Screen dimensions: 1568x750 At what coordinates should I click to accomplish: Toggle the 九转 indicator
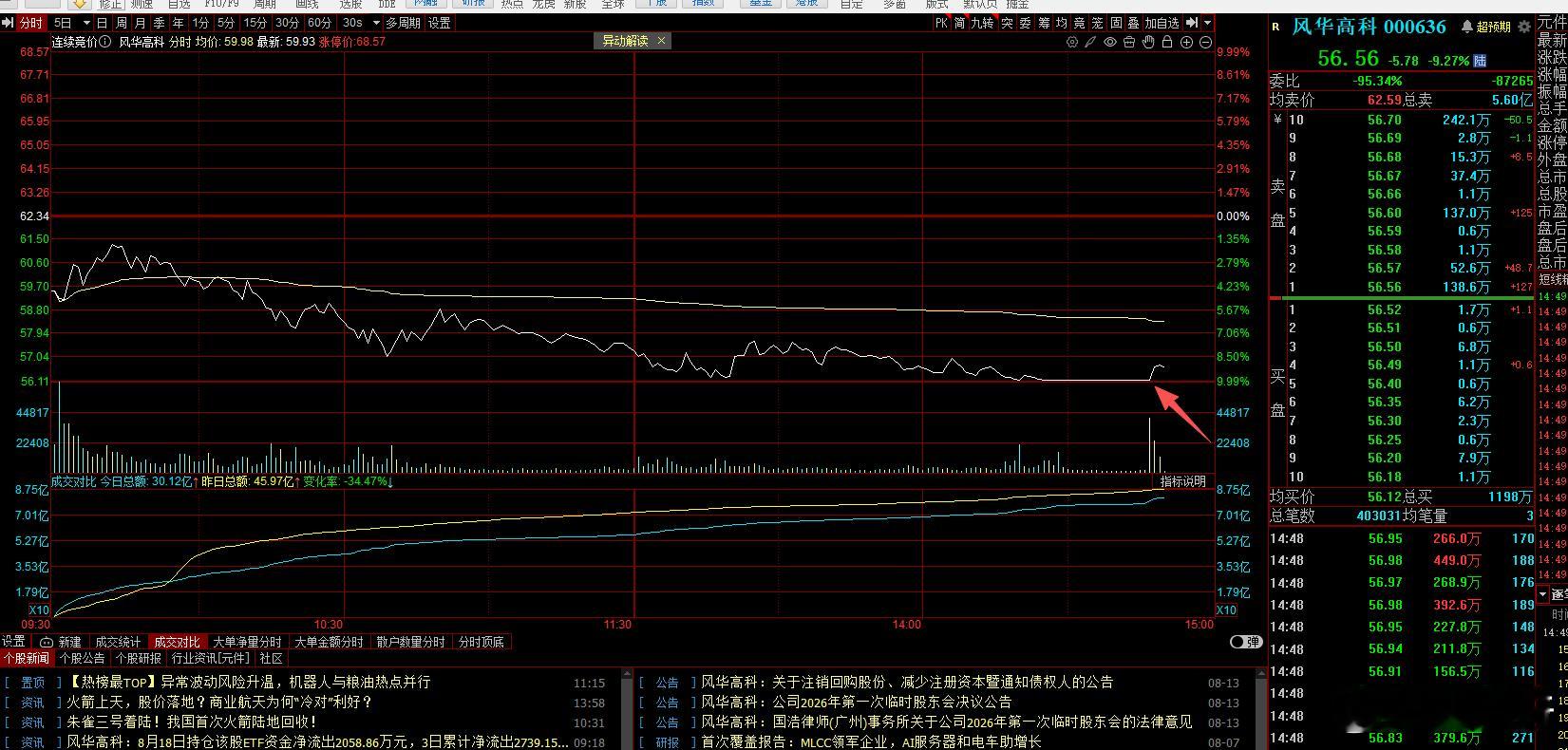tap(982, 23)
